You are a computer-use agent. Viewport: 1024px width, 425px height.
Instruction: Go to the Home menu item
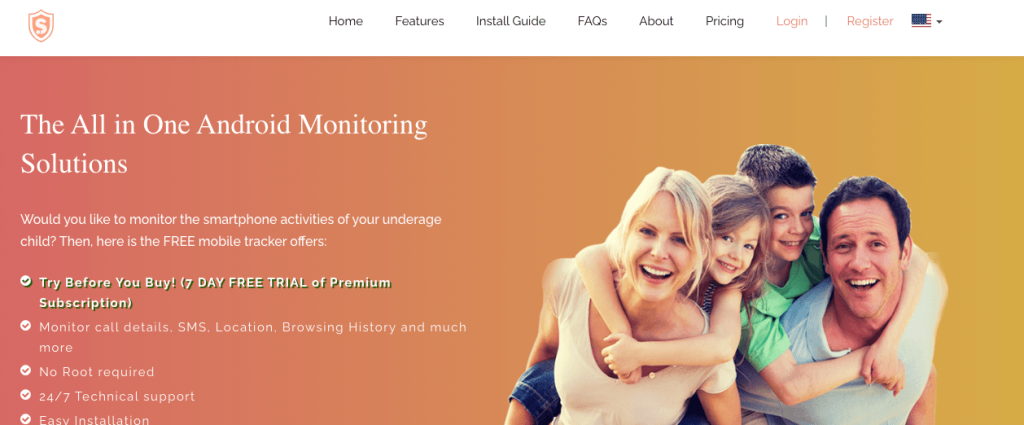pos(345,21)
